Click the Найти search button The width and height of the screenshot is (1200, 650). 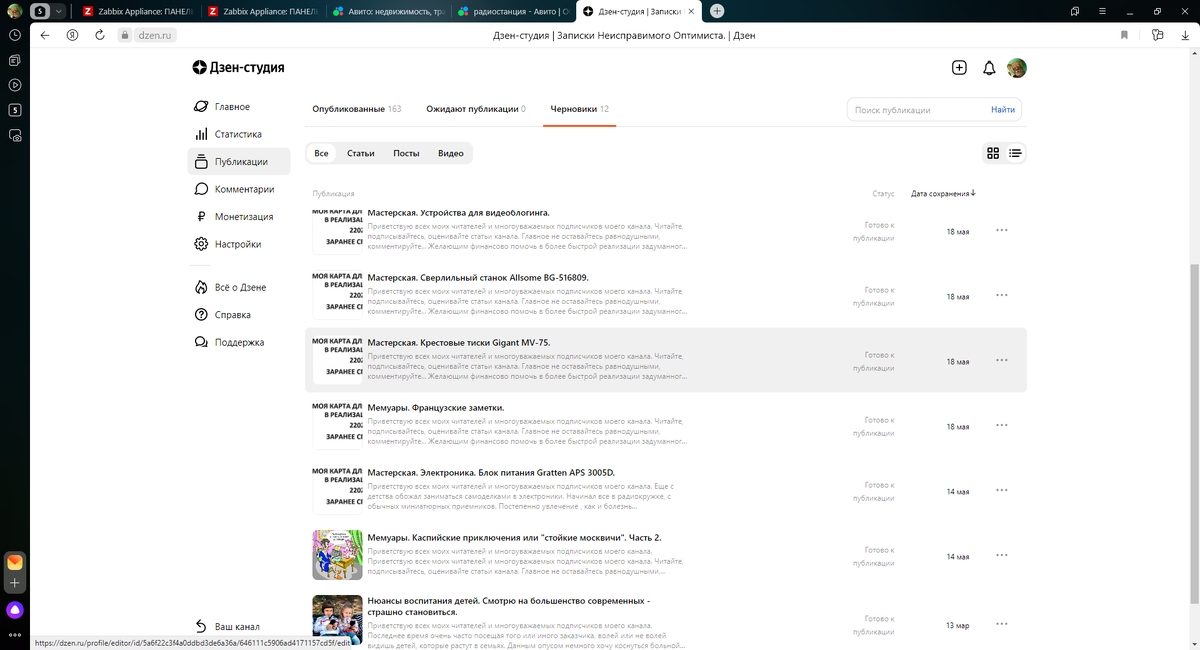1003,110
